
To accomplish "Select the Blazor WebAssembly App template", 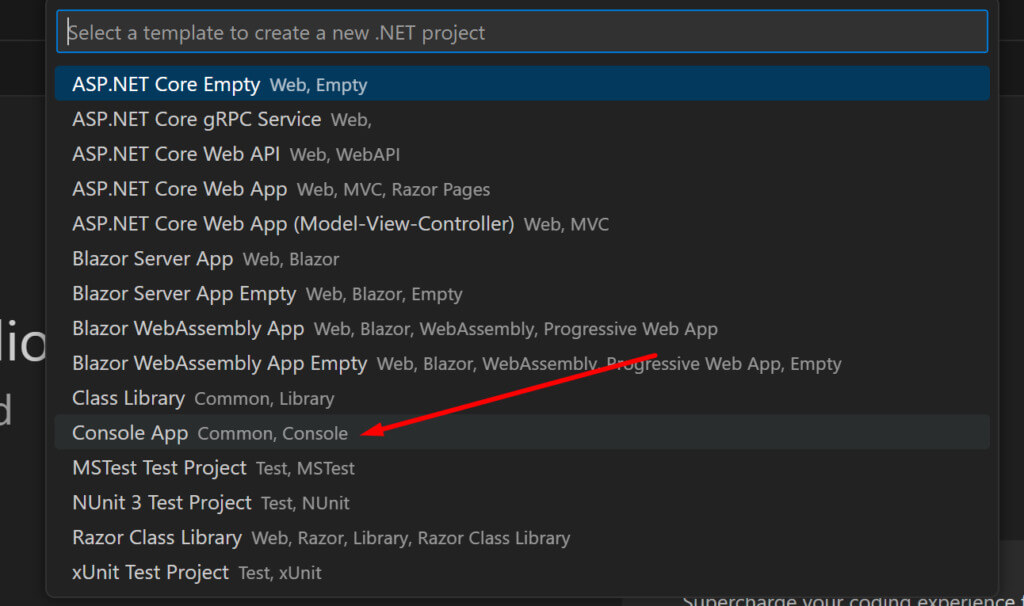I will pyautogui.click(x=188, y=328).
